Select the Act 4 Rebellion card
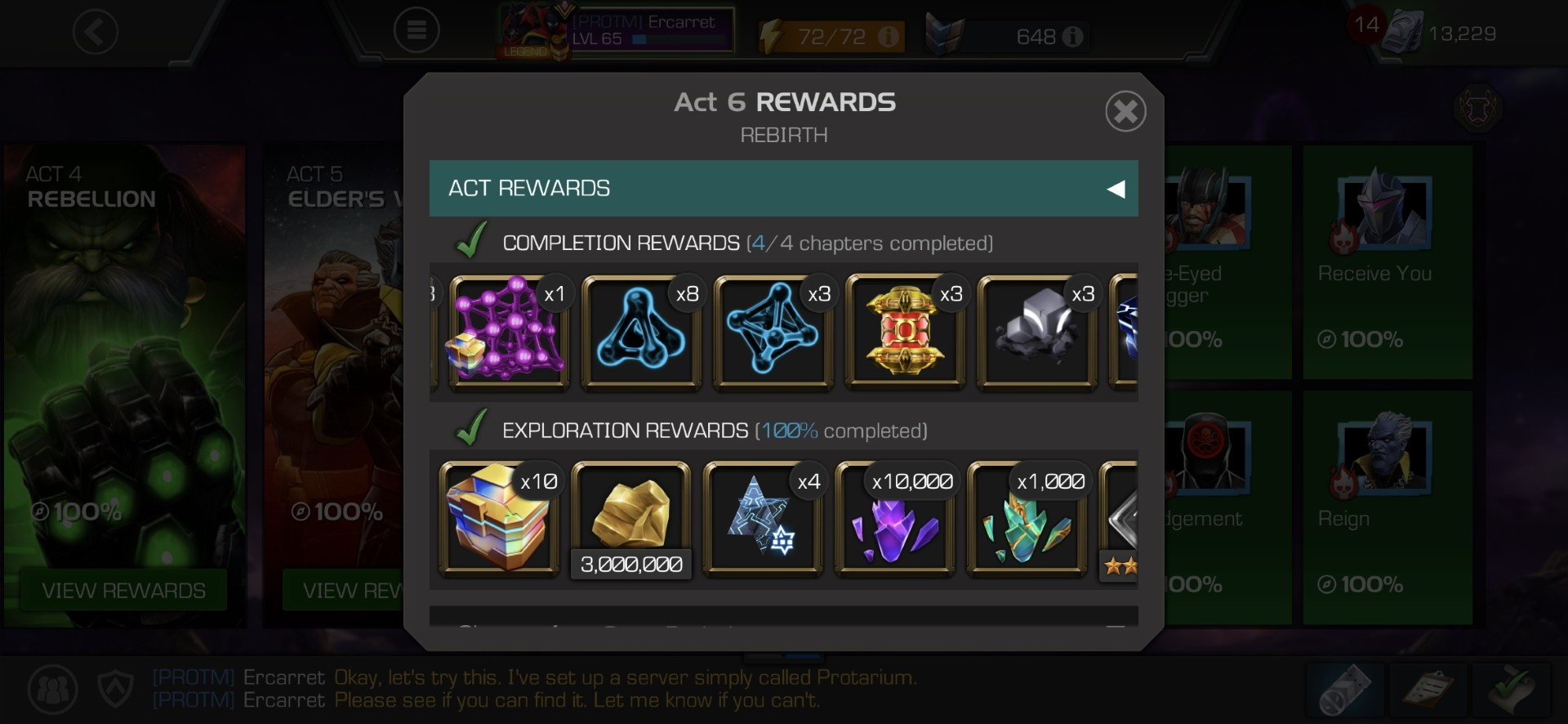This screenshot has width=1568, height=724. 124,386
